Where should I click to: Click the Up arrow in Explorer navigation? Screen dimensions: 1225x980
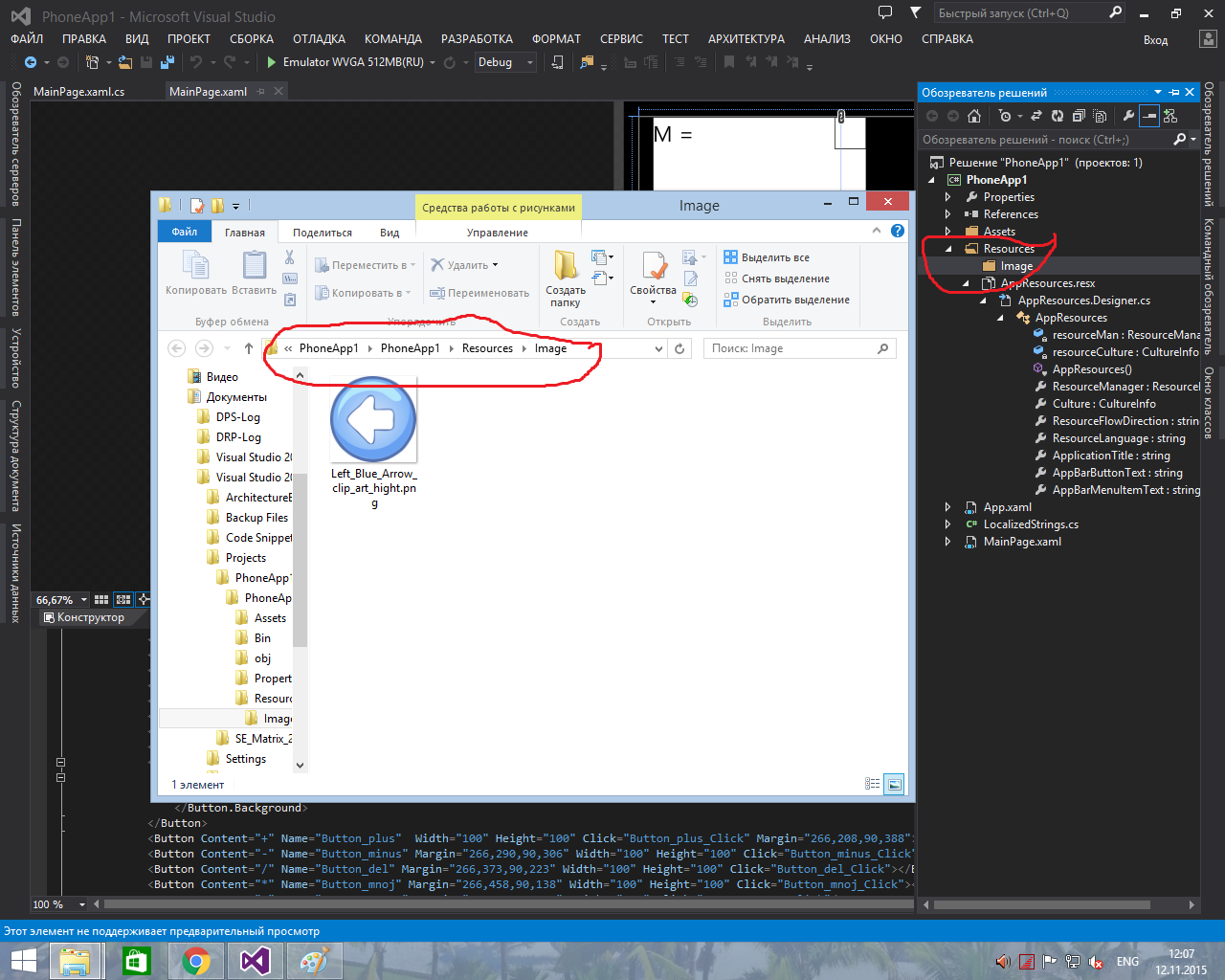(x=249, y=348)
